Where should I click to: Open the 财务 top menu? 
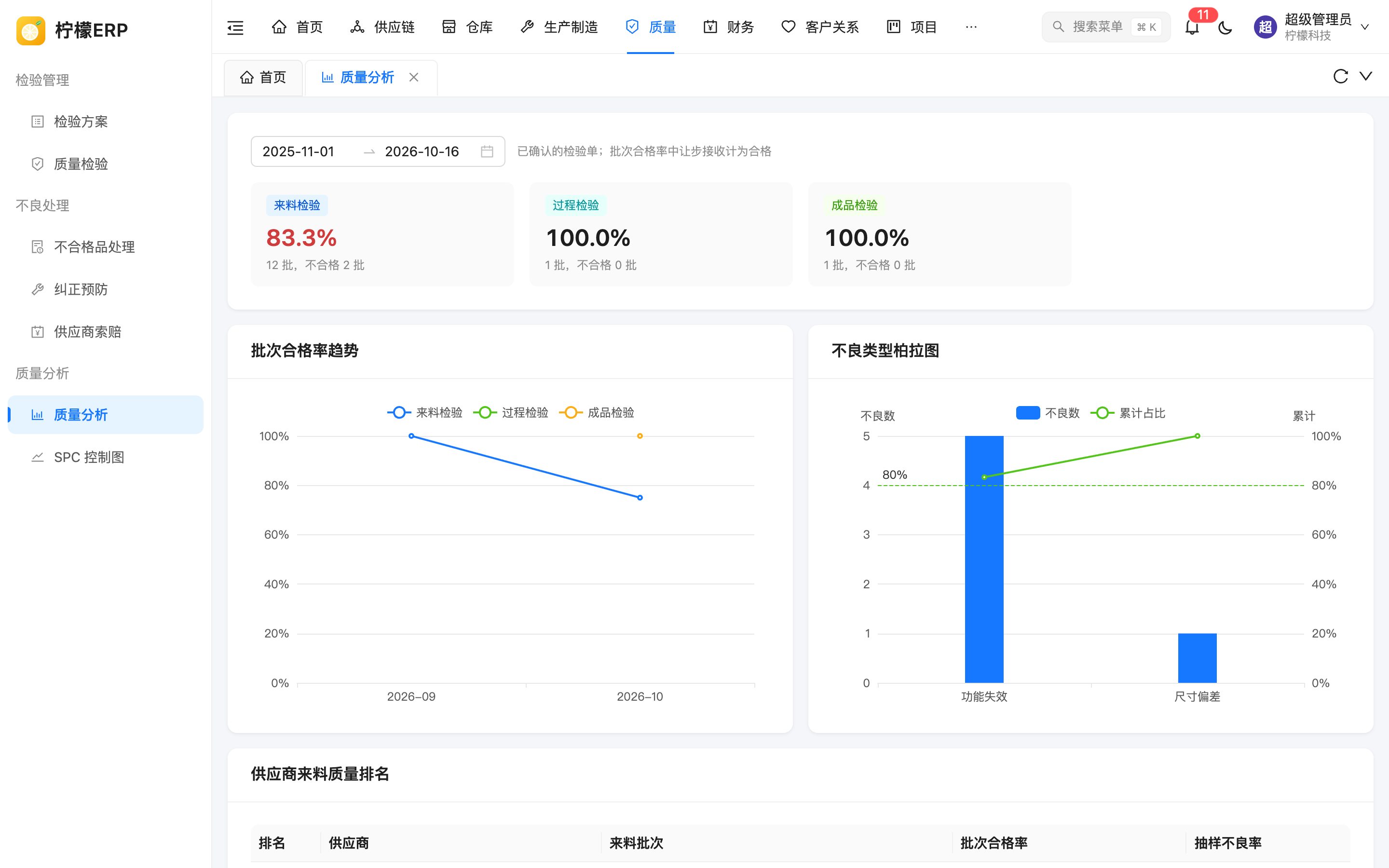pos(728,27)
